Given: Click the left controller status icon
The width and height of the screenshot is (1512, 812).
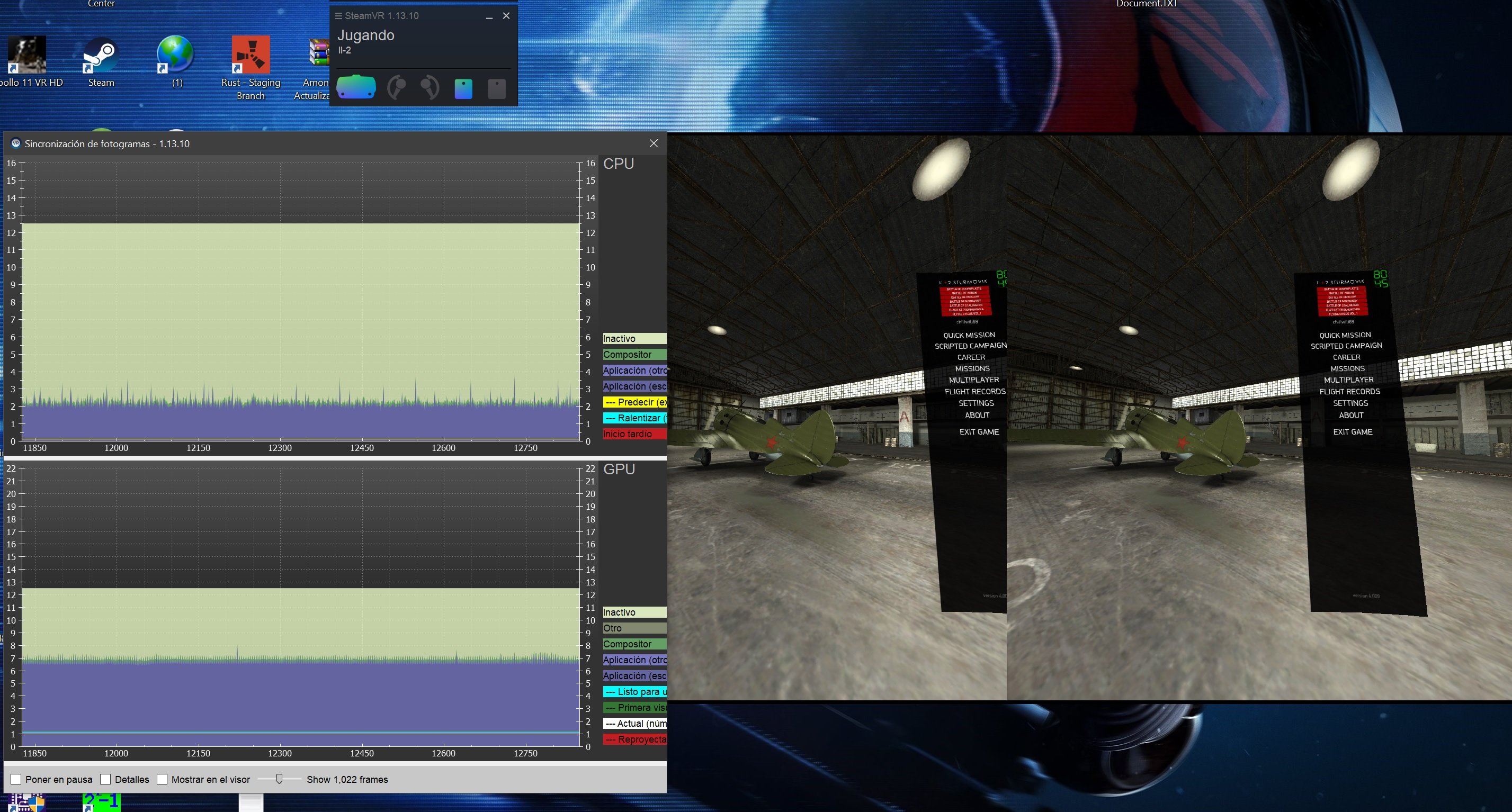Looking at the screenshot, I should coord(397,88).
